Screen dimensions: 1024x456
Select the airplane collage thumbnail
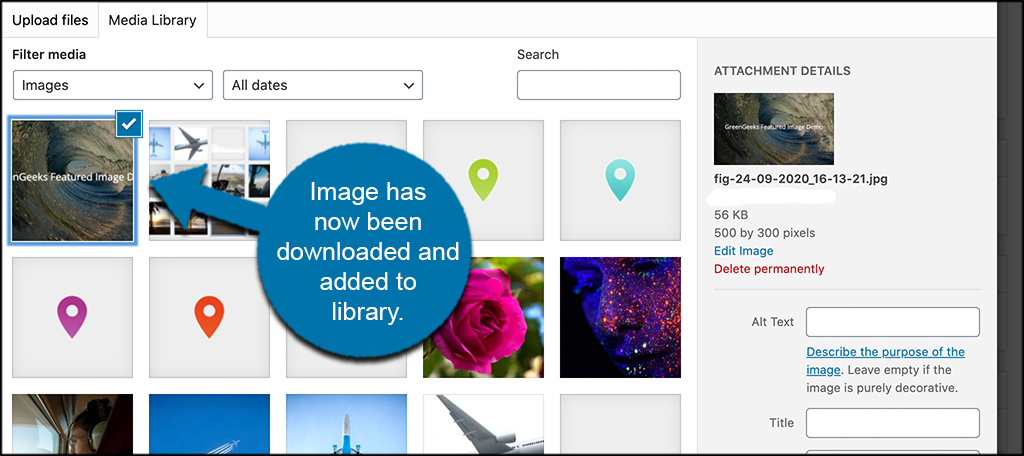click(209, 180)
